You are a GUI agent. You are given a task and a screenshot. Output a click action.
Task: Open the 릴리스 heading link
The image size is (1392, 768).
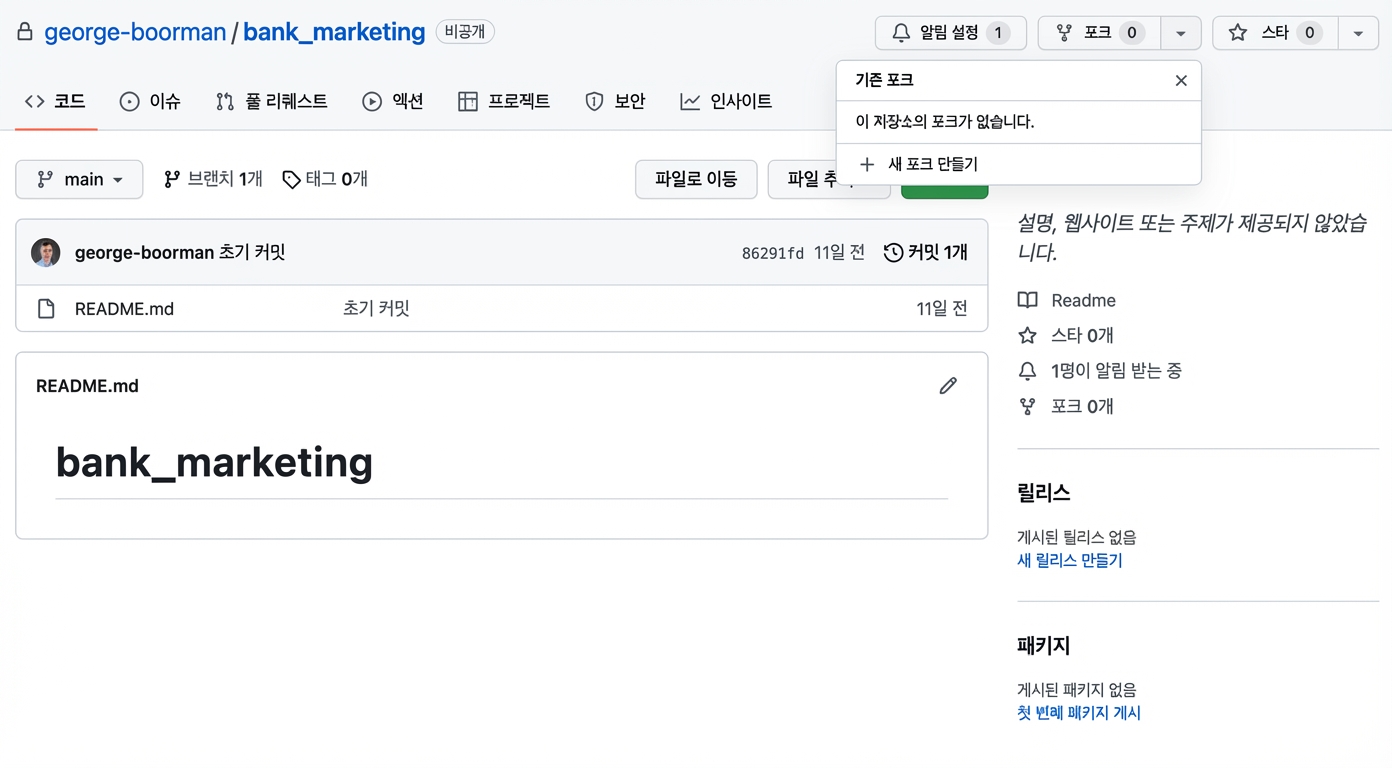(1044, 492)
